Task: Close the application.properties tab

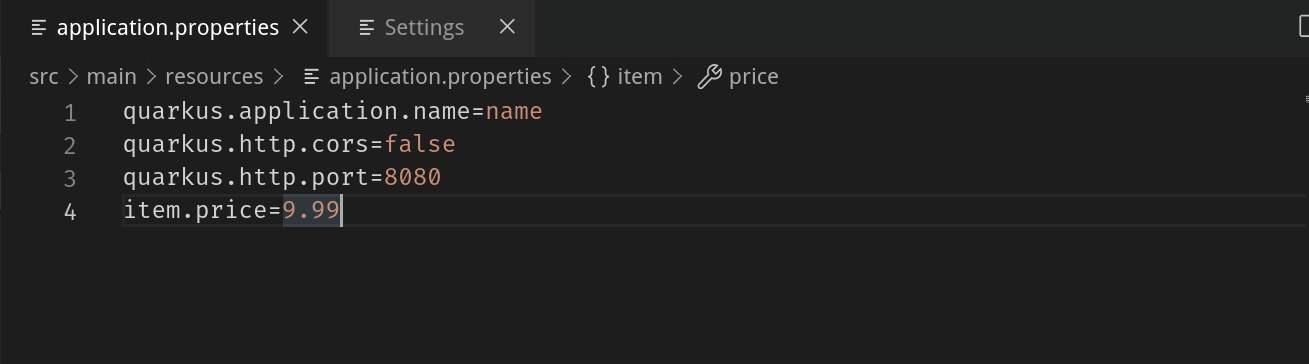Action: pos(300,27)
